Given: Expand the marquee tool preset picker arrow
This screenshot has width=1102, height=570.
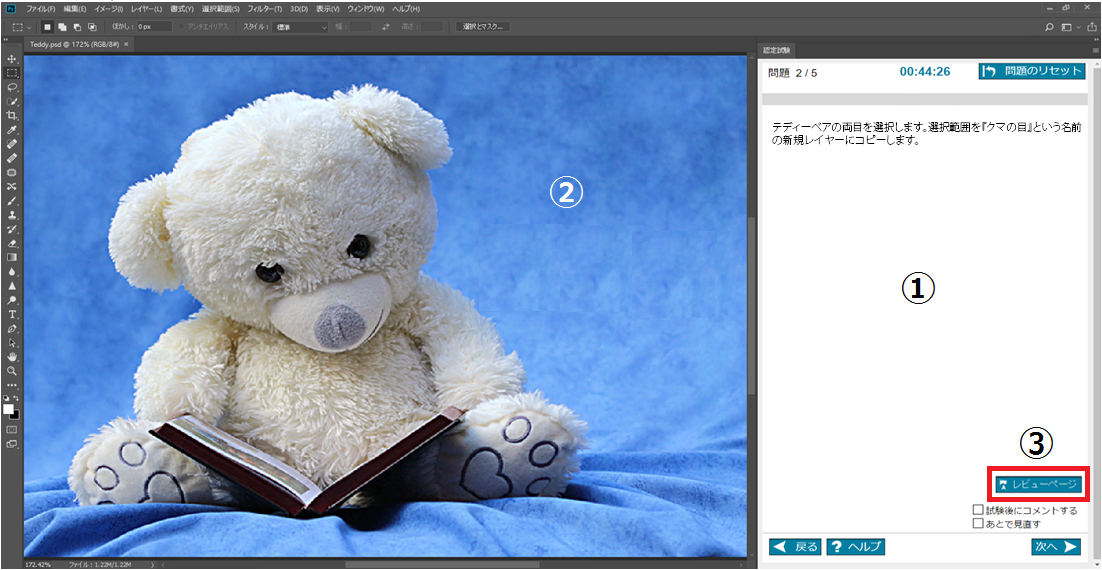Looking at the screenshot, I should (x=29, y=27).
